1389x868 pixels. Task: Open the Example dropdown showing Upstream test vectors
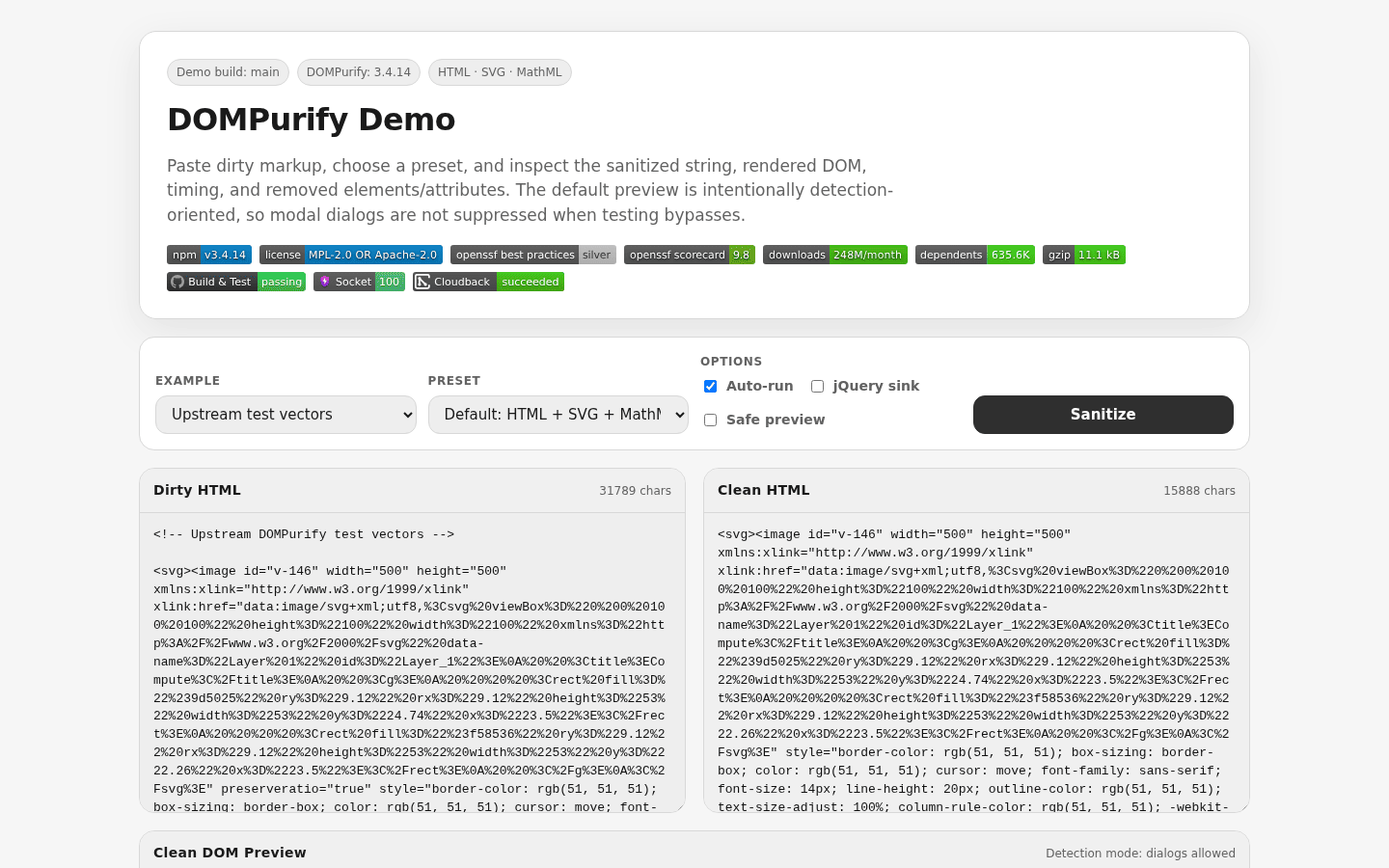(286, 415)
